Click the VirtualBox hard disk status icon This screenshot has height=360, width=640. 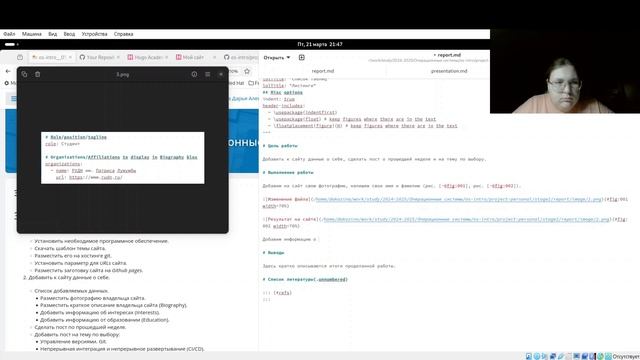click(x=529, y=356)
